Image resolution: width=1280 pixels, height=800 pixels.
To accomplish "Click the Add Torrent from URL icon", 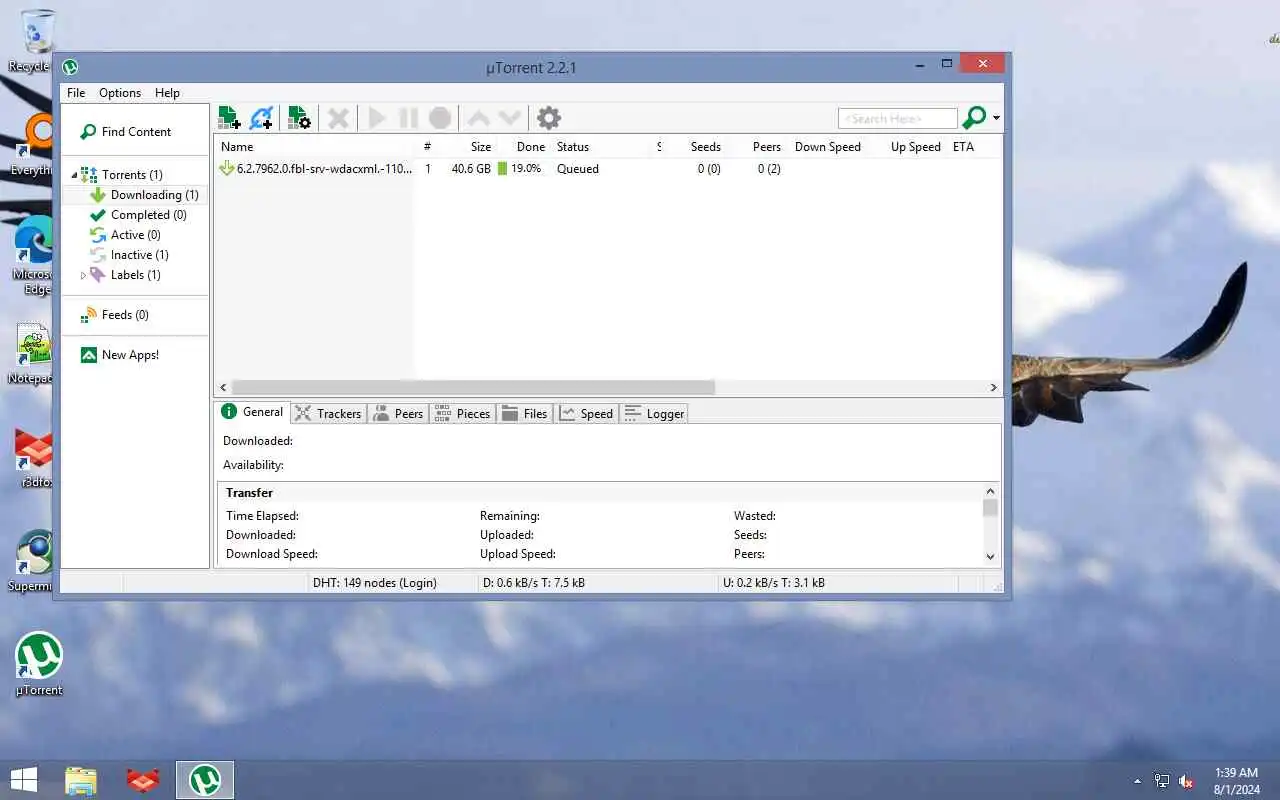I will pyautogui.click(x=261, y=118).
